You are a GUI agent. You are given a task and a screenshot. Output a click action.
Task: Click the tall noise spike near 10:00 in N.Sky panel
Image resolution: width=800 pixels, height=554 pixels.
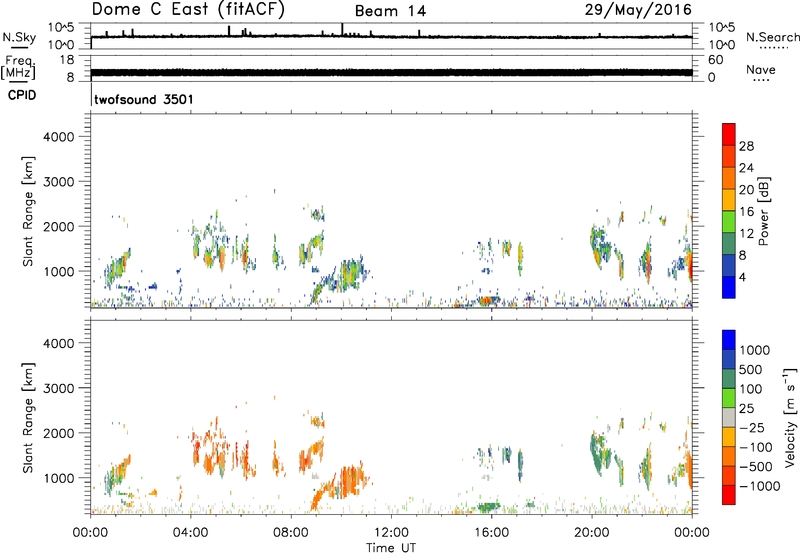pyautogui.click(x=342, y=29)
